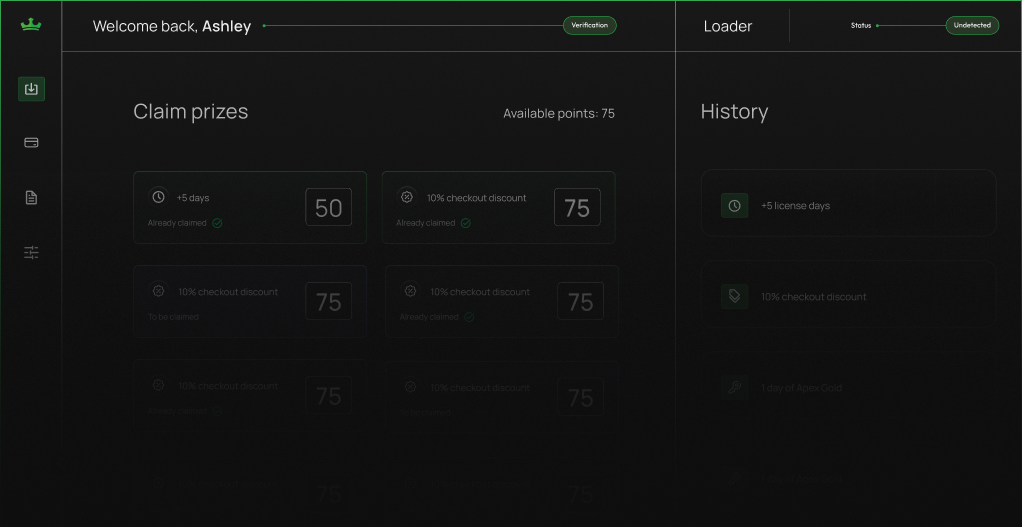This screenshot has width=1022, height=527.
Task: Open the download section in the sidebar
Action: [31, 89]
